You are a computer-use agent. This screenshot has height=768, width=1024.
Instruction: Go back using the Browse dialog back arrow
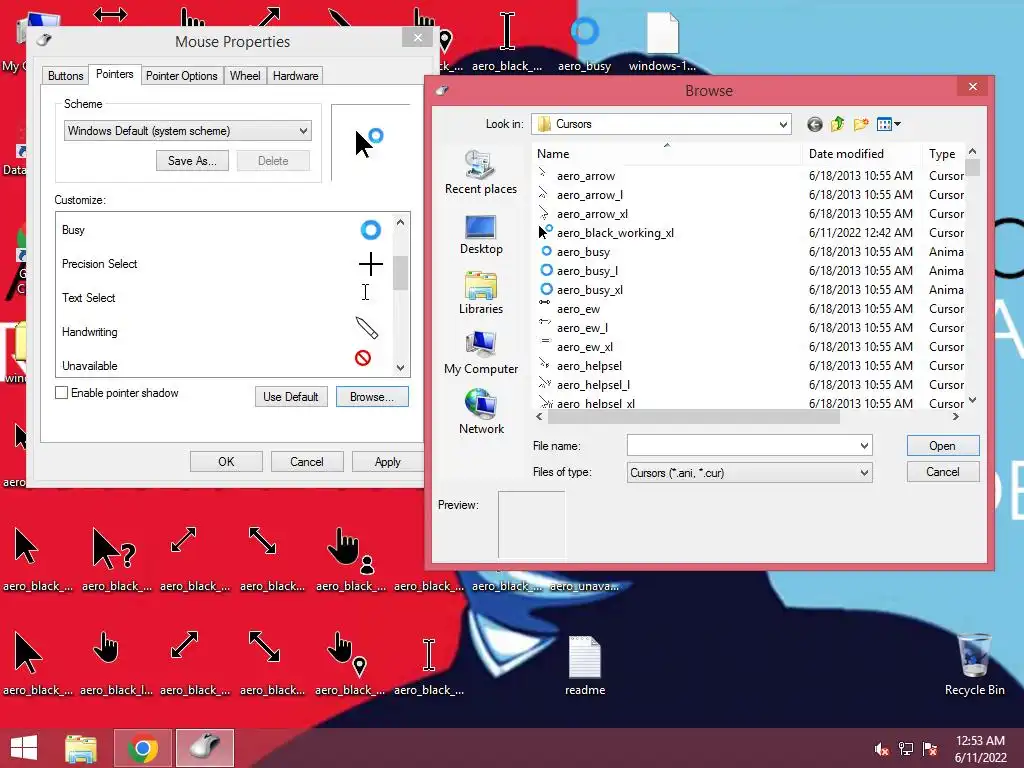(814, 124)
